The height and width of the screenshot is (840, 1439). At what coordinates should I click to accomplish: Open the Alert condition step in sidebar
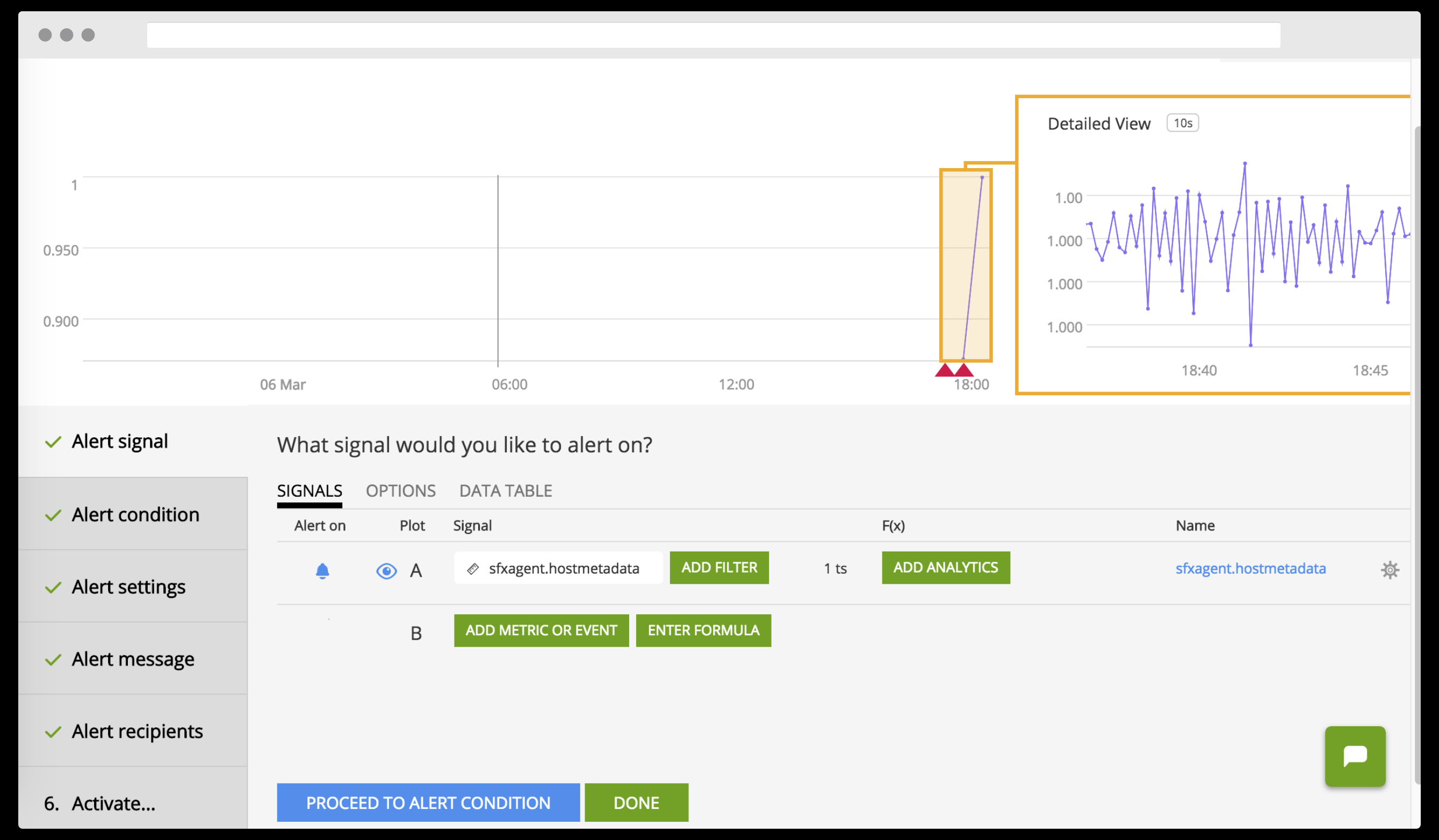(x=135, y=514)
